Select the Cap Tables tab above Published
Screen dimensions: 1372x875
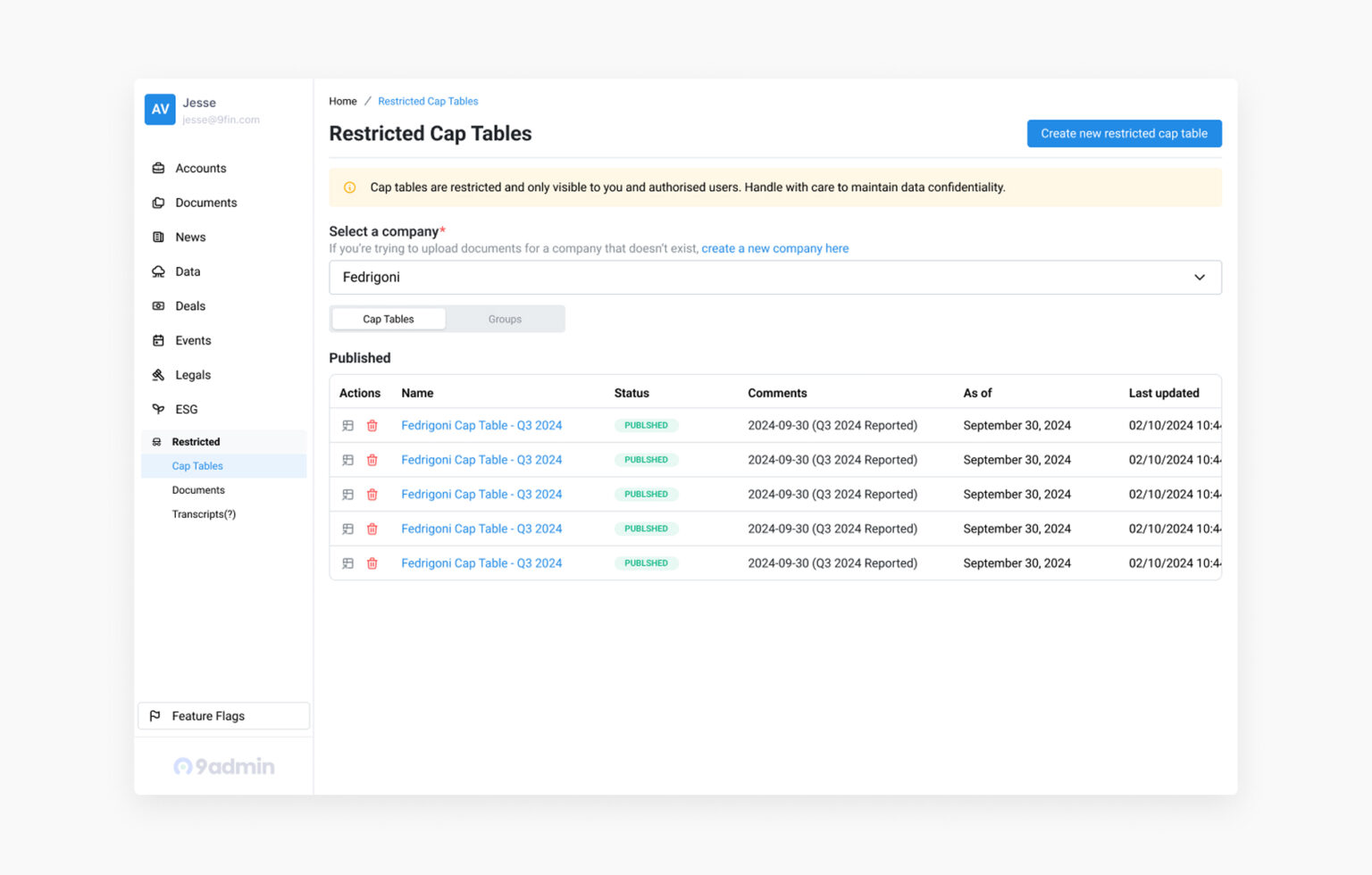pos(389,320)
